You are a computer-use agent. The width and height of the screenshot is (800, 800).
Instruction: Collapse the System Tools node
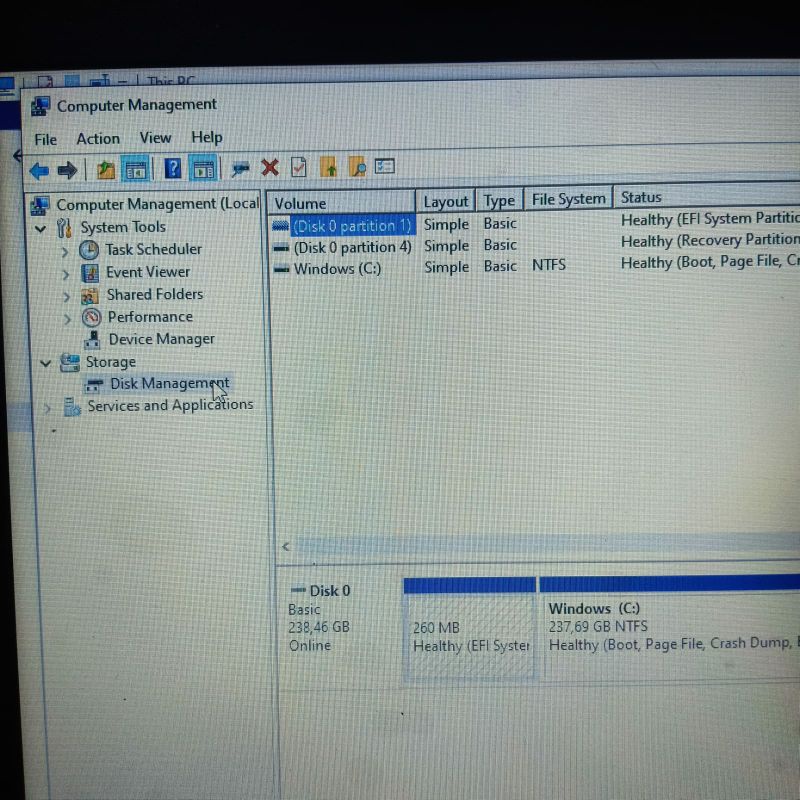coord(41,229)
